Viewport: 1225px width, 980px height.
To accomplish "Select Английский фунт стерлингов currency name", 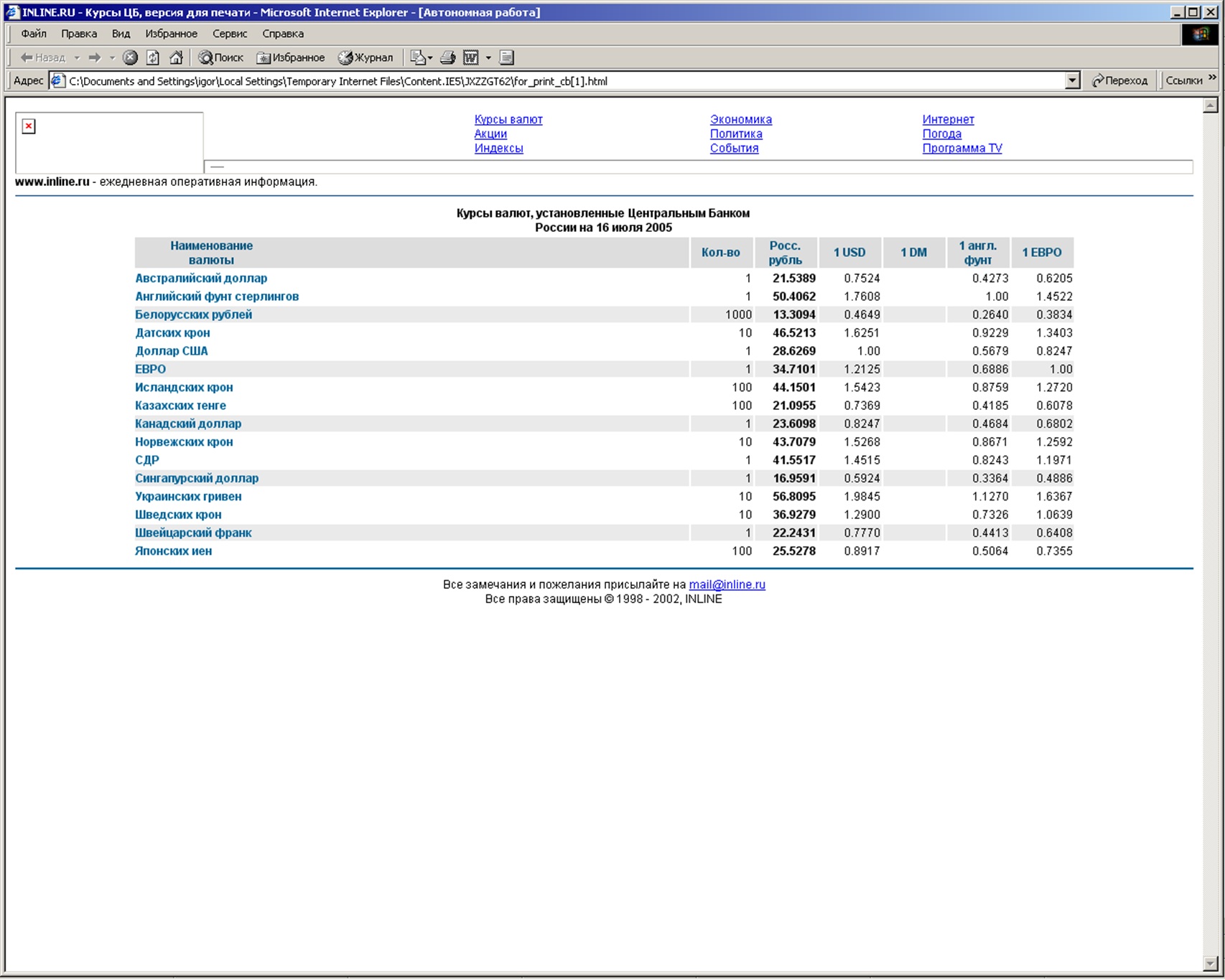I will (x=217, y=297).
